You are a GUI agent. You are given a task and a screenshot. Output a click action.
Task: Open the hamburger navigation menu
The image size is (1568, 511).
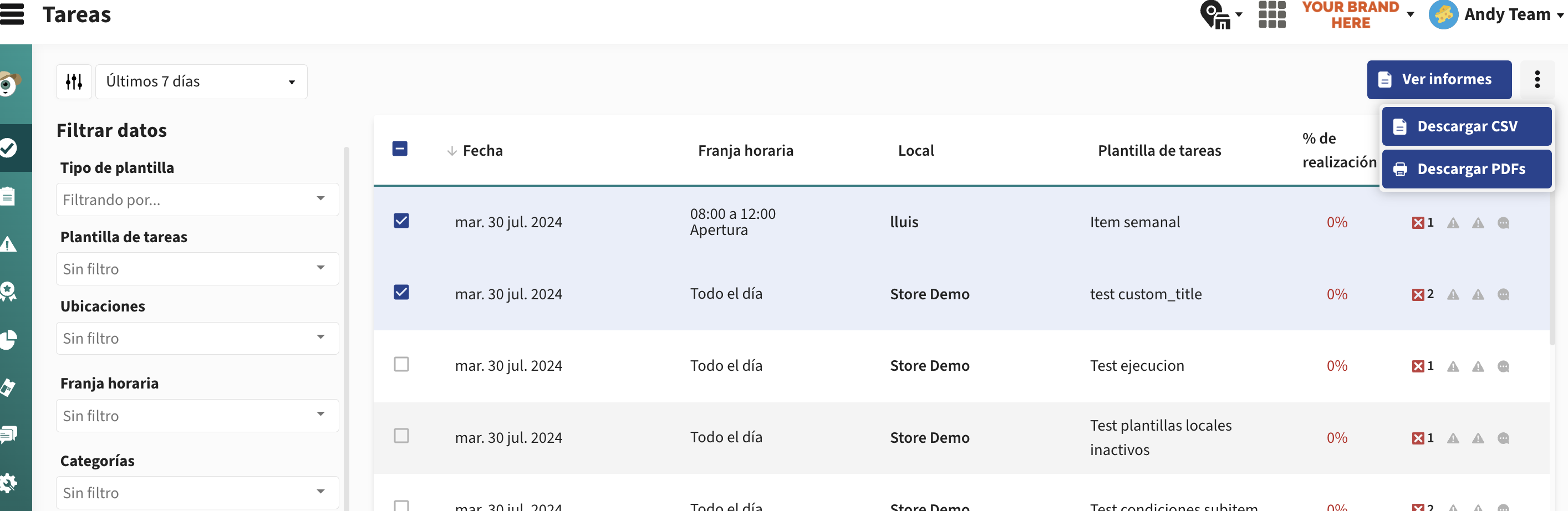click(x=12, y=14)
